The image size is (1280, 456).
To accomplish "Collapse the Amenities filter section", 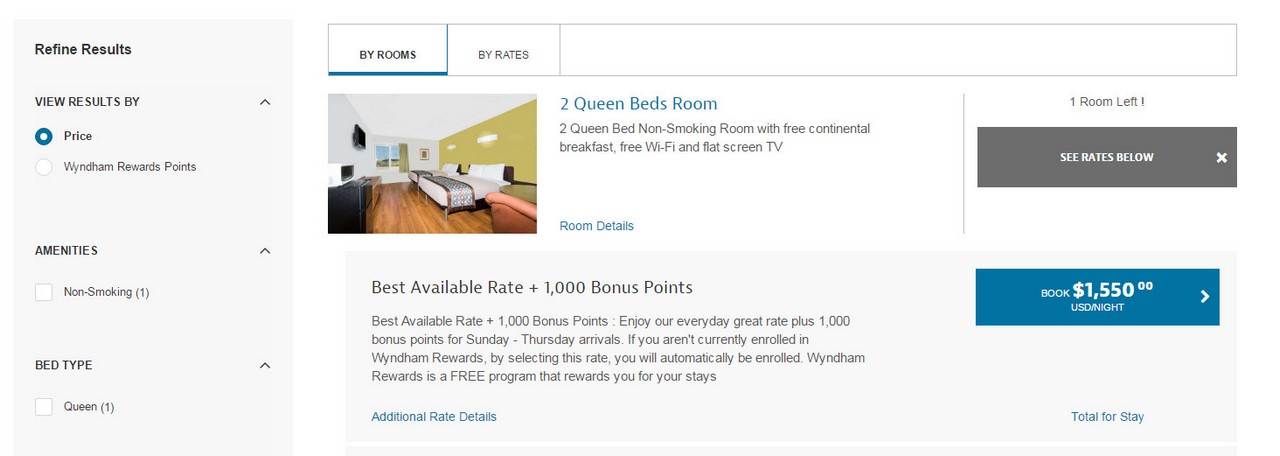I will click(265, 251).
